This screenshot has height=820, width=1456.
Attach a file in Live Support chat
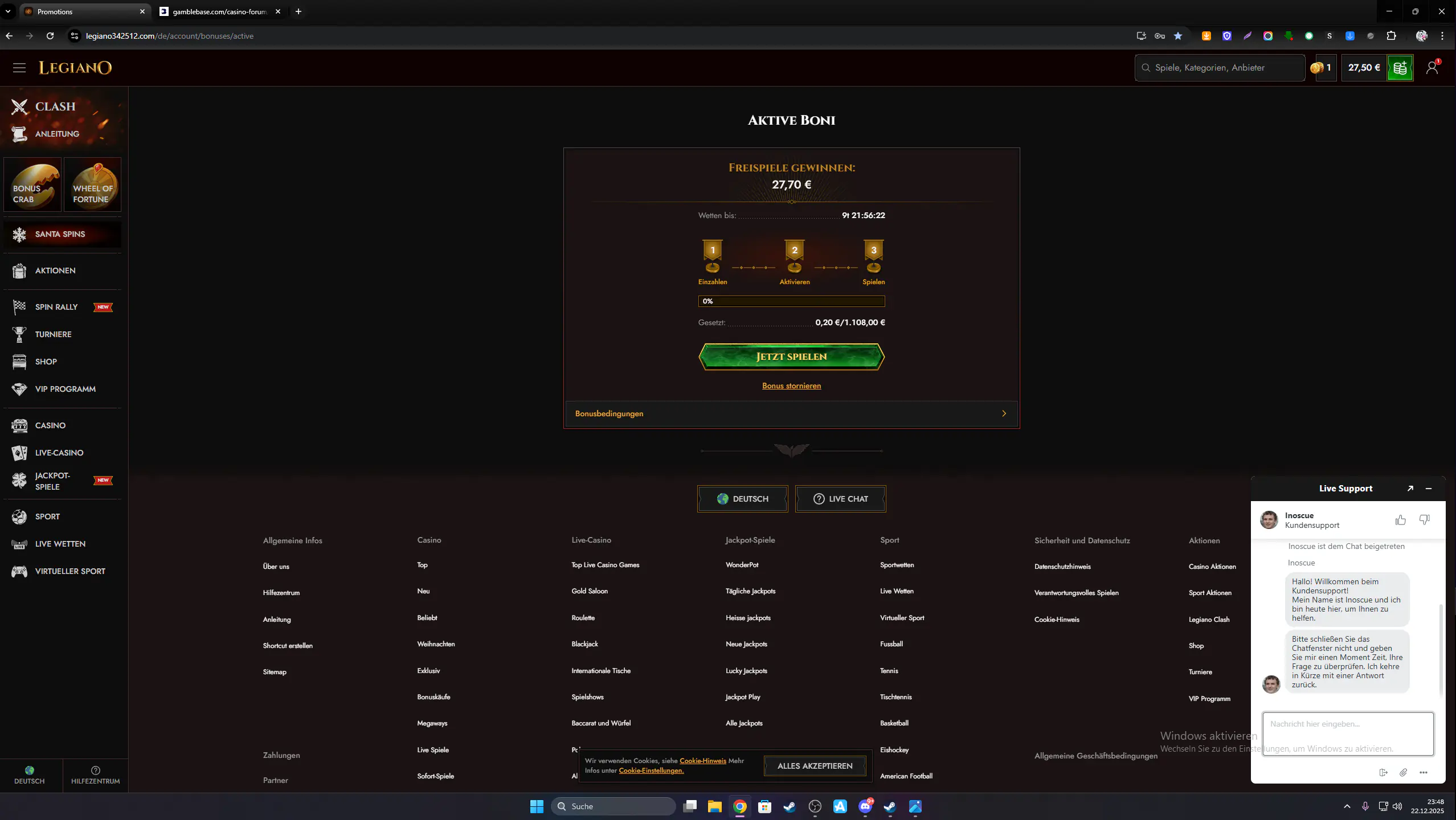tap(1404, 773)
